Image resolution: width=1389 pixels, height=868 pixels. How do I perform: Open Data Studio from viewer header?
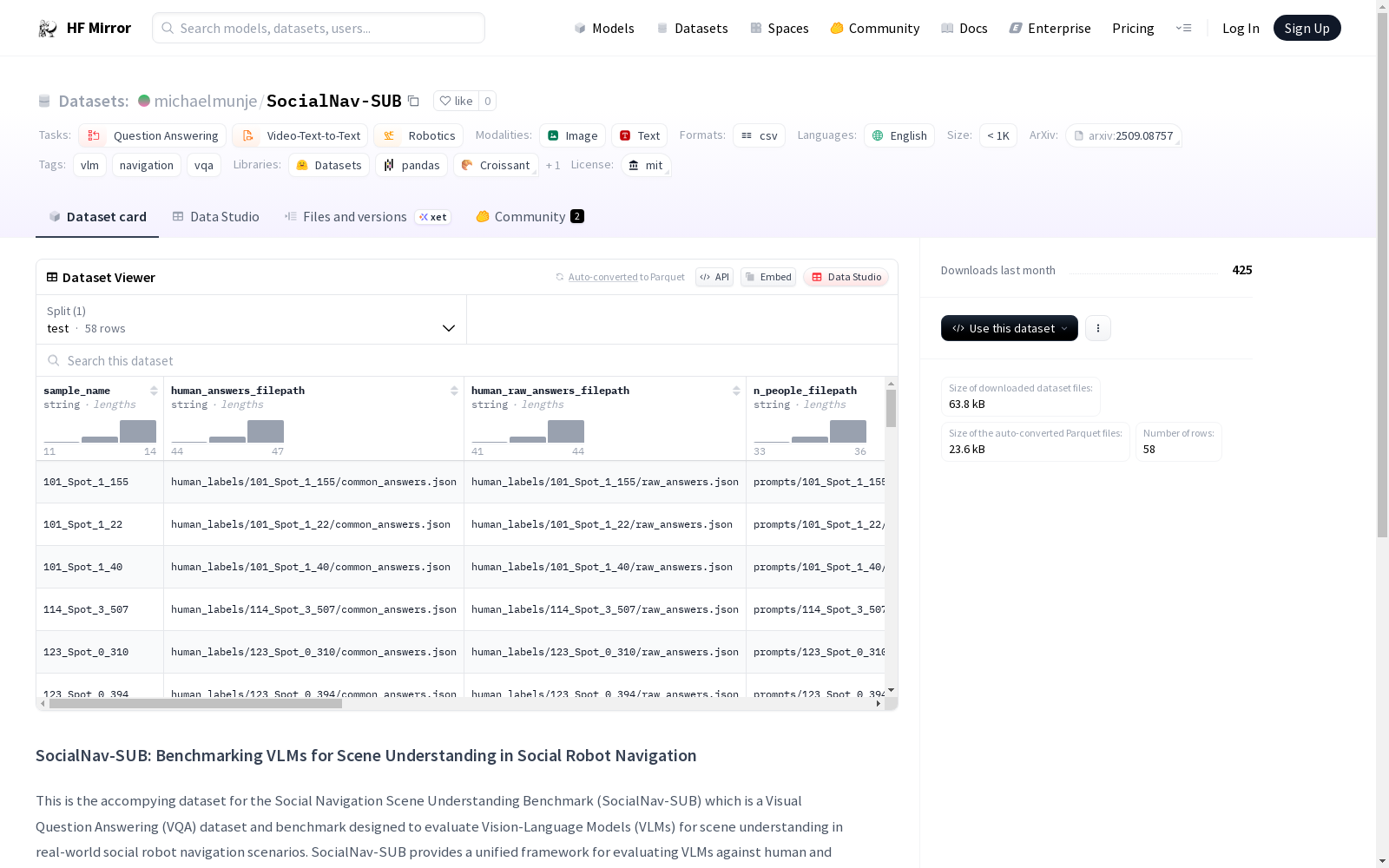point(846,277)
